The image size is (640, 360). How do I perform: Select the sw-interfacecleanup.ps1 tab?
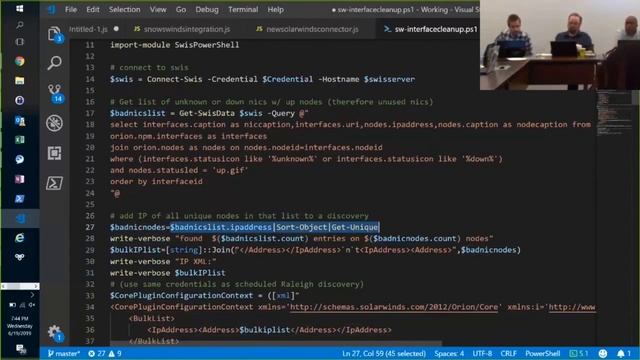click(x=430, y=29)
